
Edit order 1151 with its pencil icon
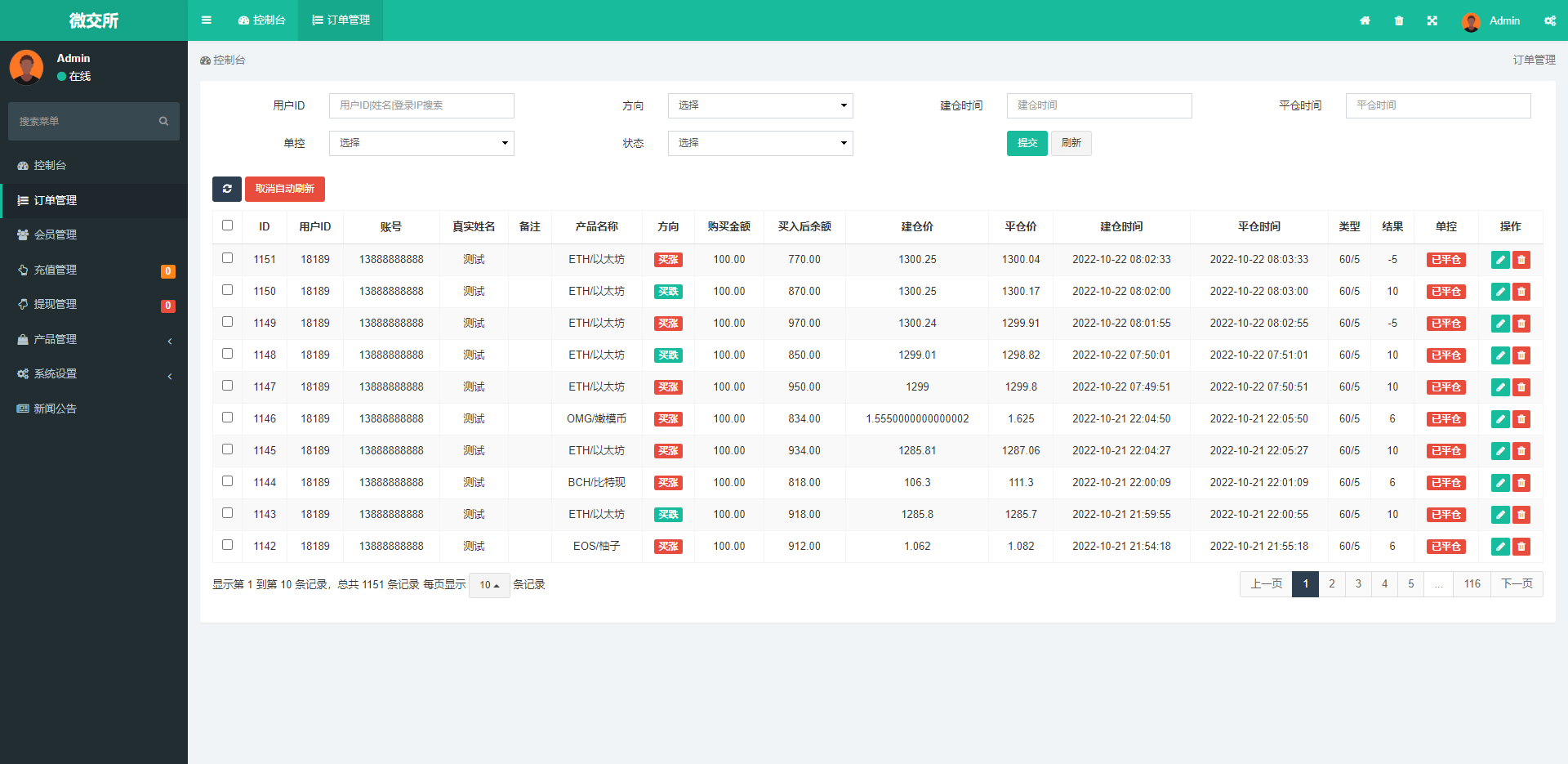pos(1499,259)
